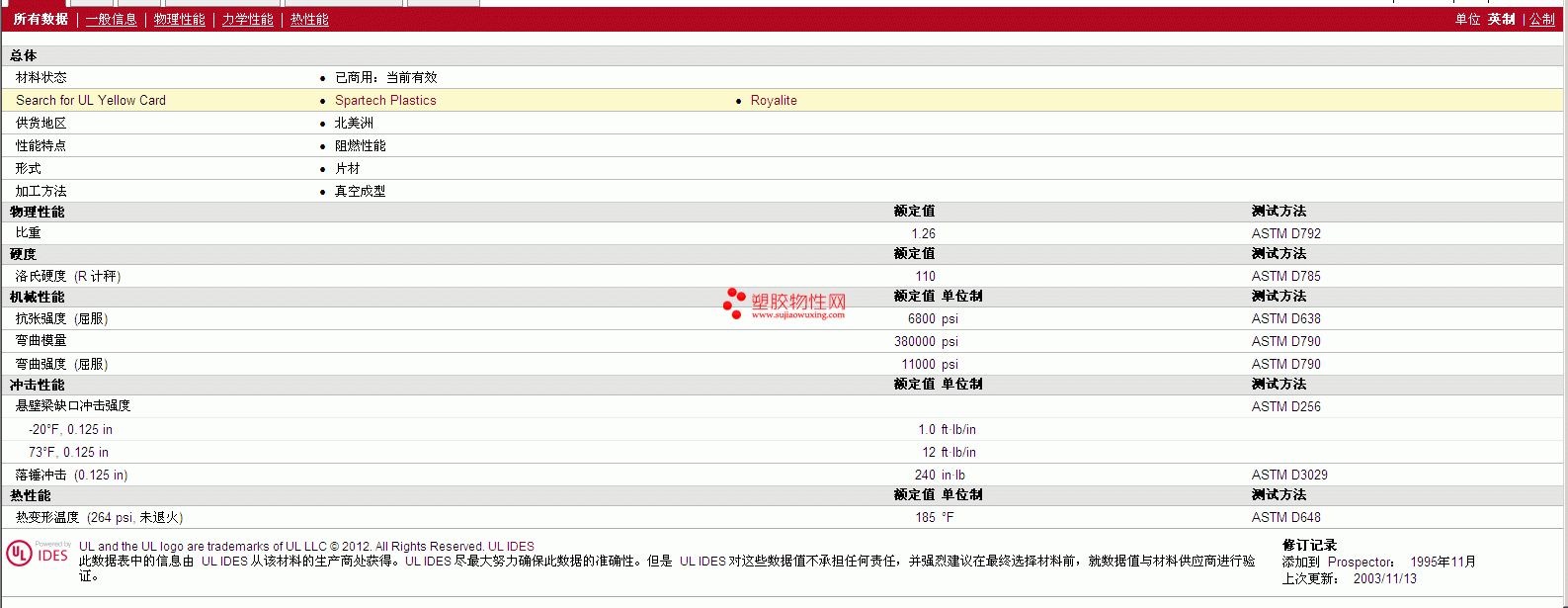1568x608 pixels.
Task: Click 落锤冲击 (0.125 in) row label
Action: point(71,475)
